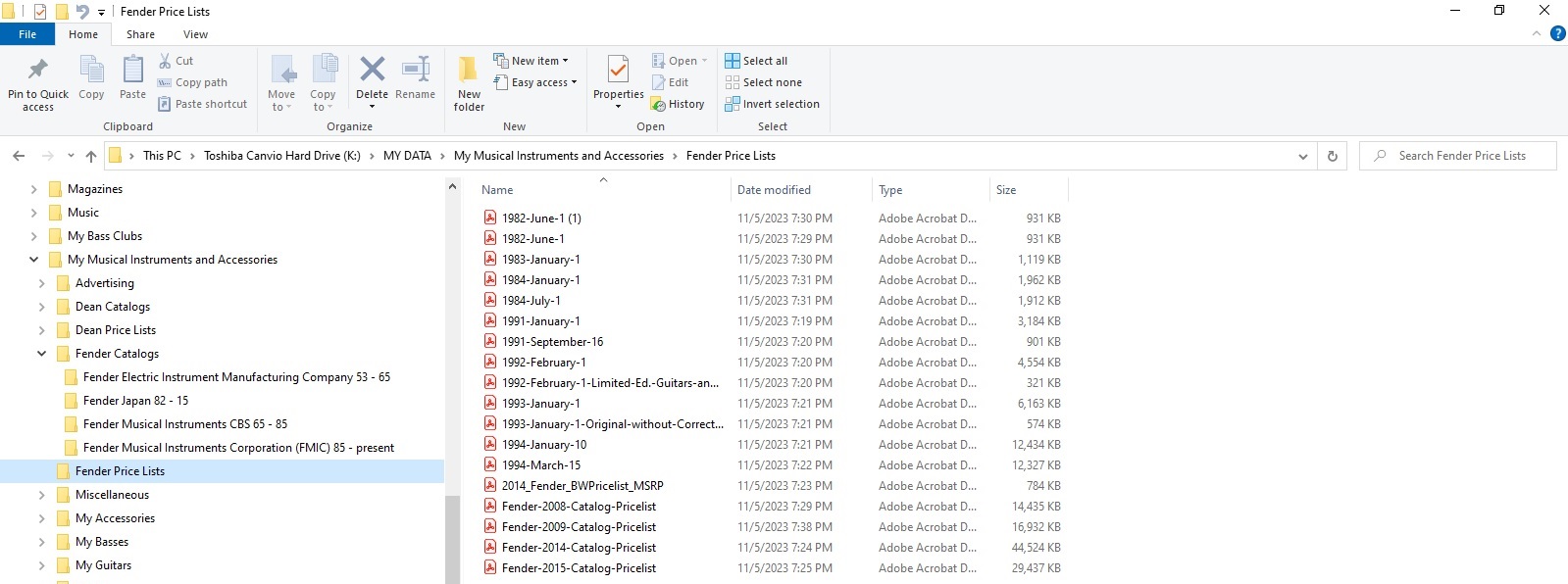Open the New item dropdown
Screen dimensions: 1568x584
coord(531,61)
